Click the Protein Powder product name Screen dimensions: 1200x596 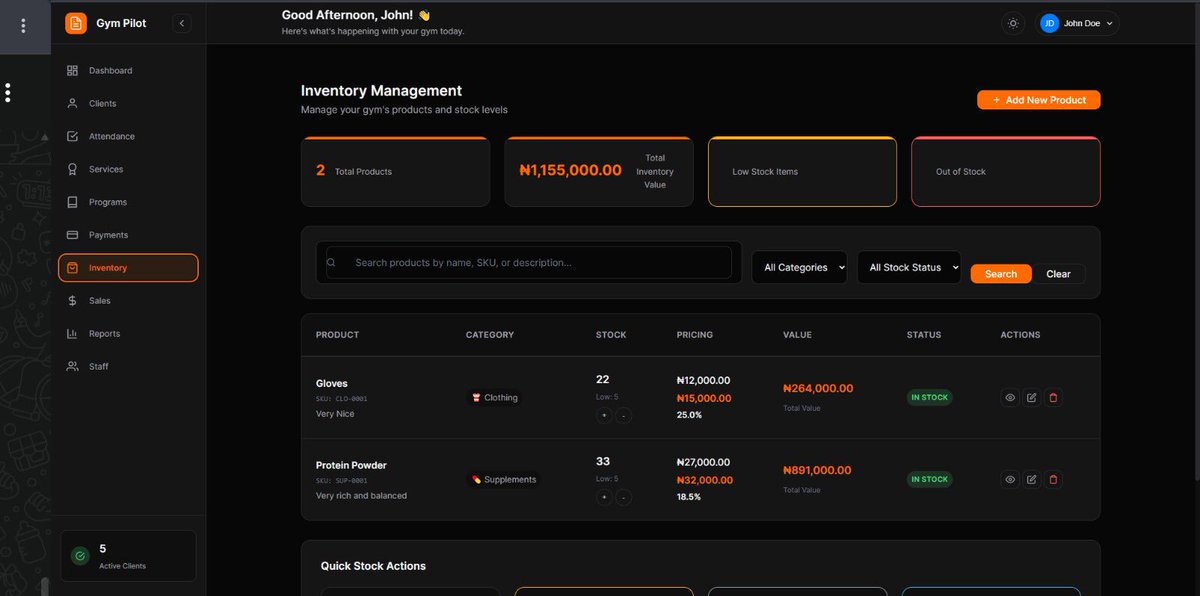351,465
